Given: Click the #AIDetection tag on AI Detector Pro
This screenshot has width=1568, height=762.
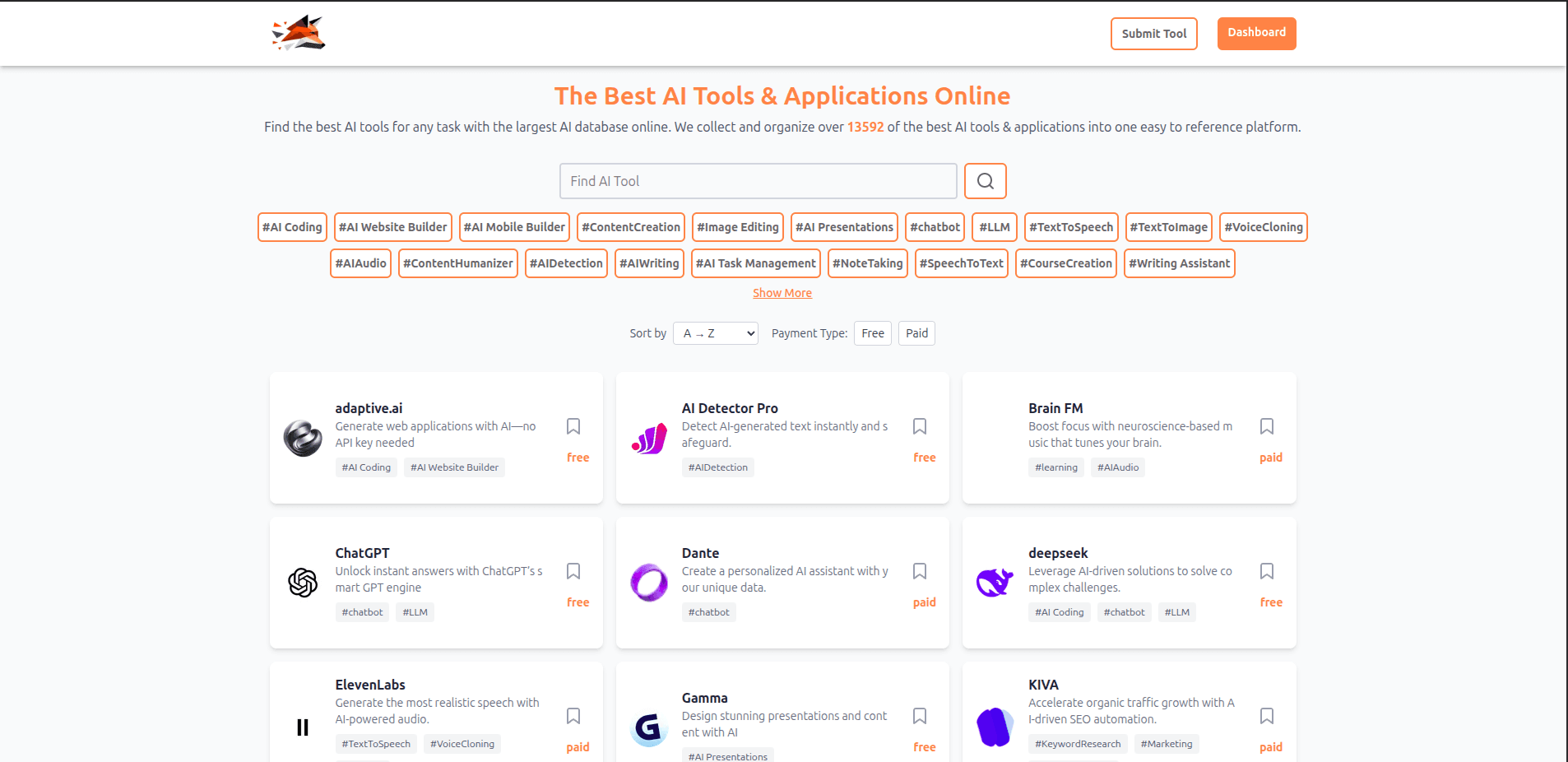Looking at the screenshot, I should click(x=717, y=467).
